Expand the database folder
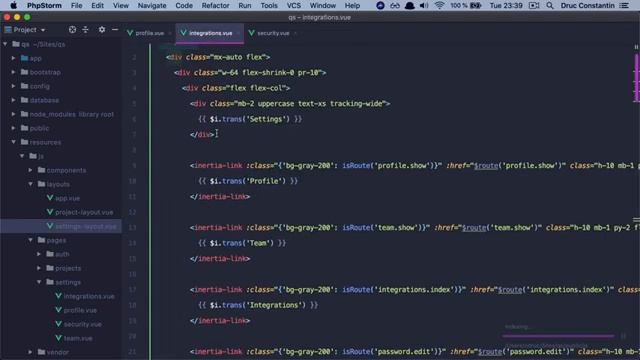Image resolution: width=640 pixels, height=360 pixels. click(13, 100)
